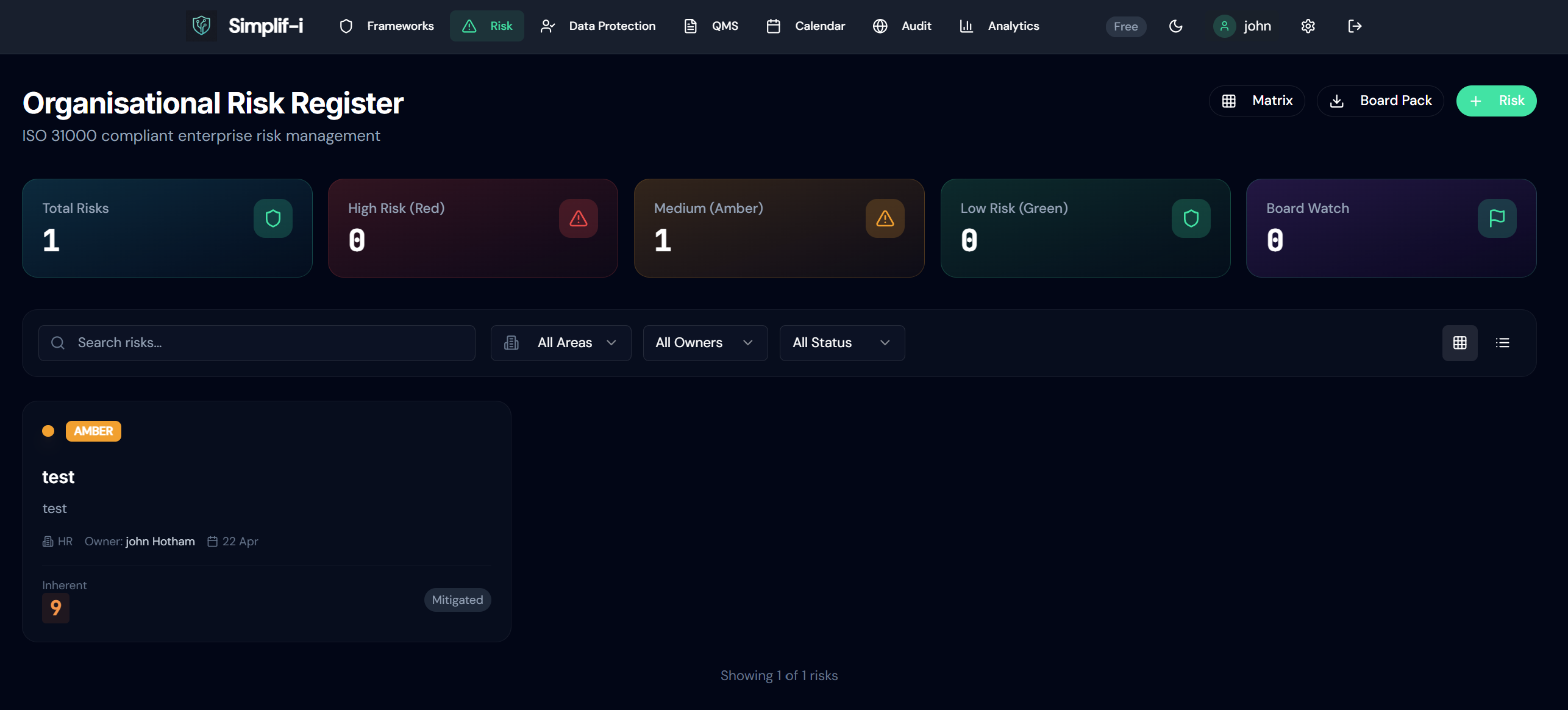Image resolution: width=1568 pixels, height=710 pixels.
Task: Click the green add Risk button
Action: click(x=1496, y=101)
